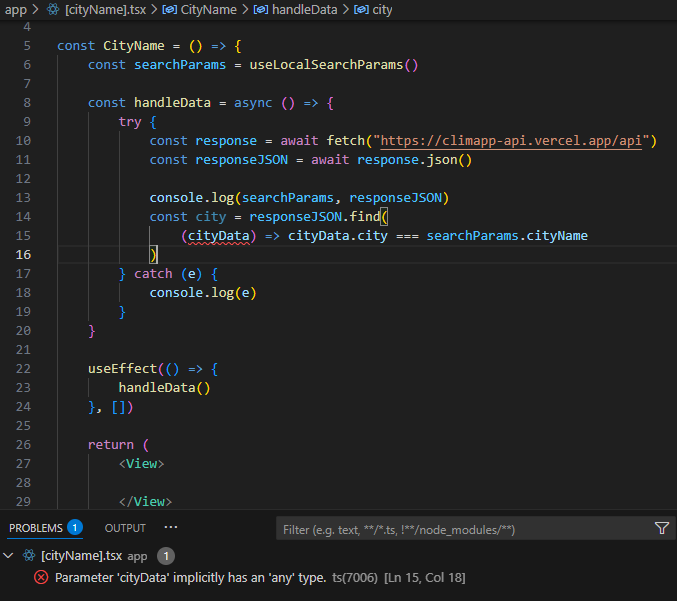
Task: Click React icon beside [cityName].tsx in Problems
Action: [29, 556]
